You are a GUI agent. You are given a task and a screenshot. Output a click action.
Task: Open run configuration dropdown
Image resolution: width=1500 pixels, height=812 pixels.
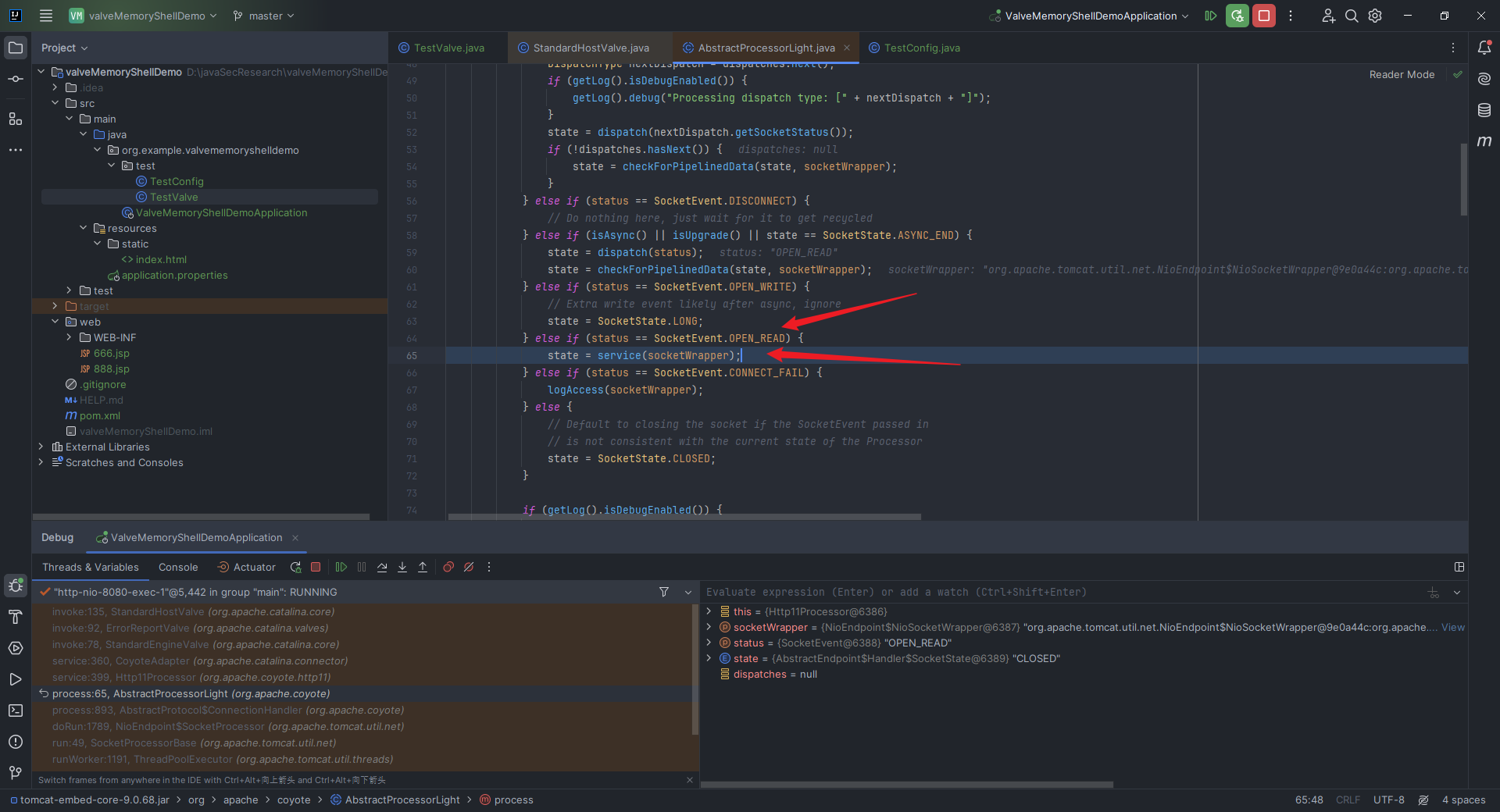pos(1089,16)
